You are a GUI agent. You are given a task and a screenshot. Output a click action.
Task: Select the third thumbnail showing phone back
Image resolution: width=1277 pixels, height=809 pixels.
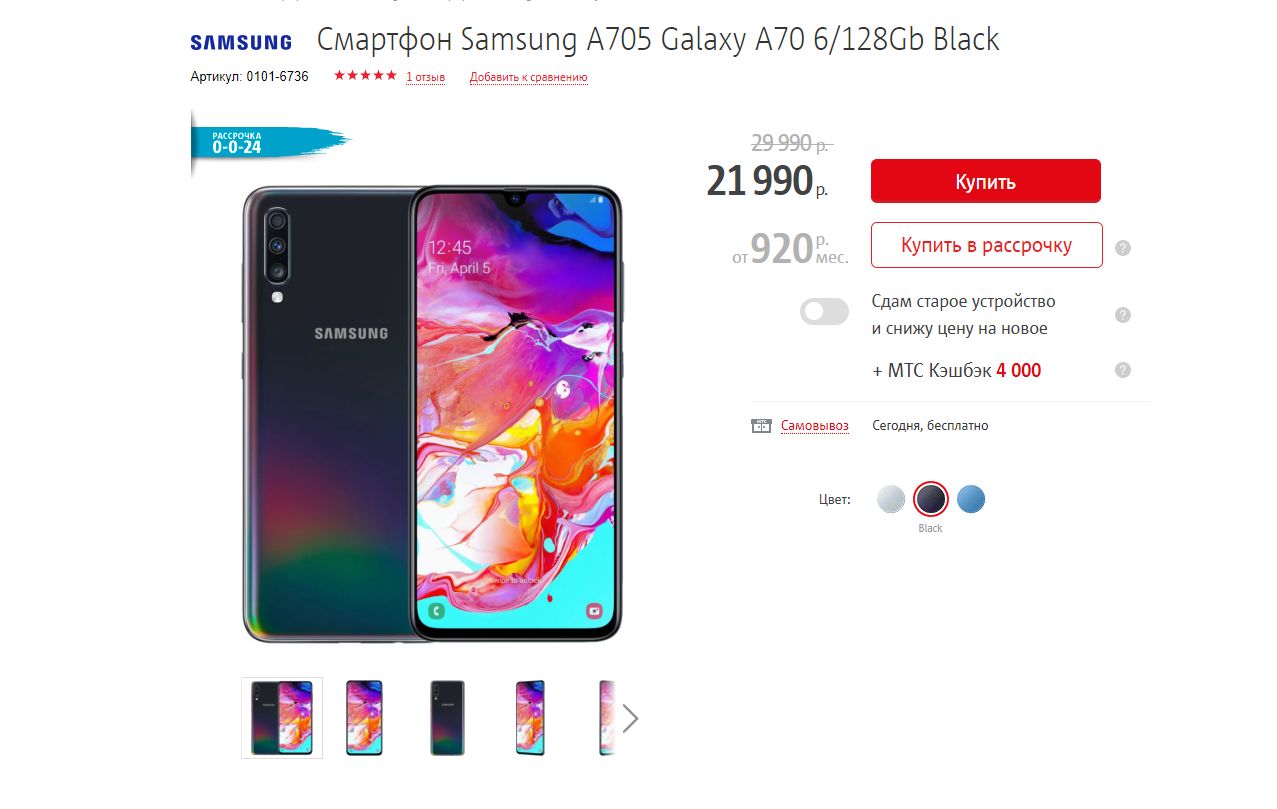pyautogui.click(x=447, y=718)
